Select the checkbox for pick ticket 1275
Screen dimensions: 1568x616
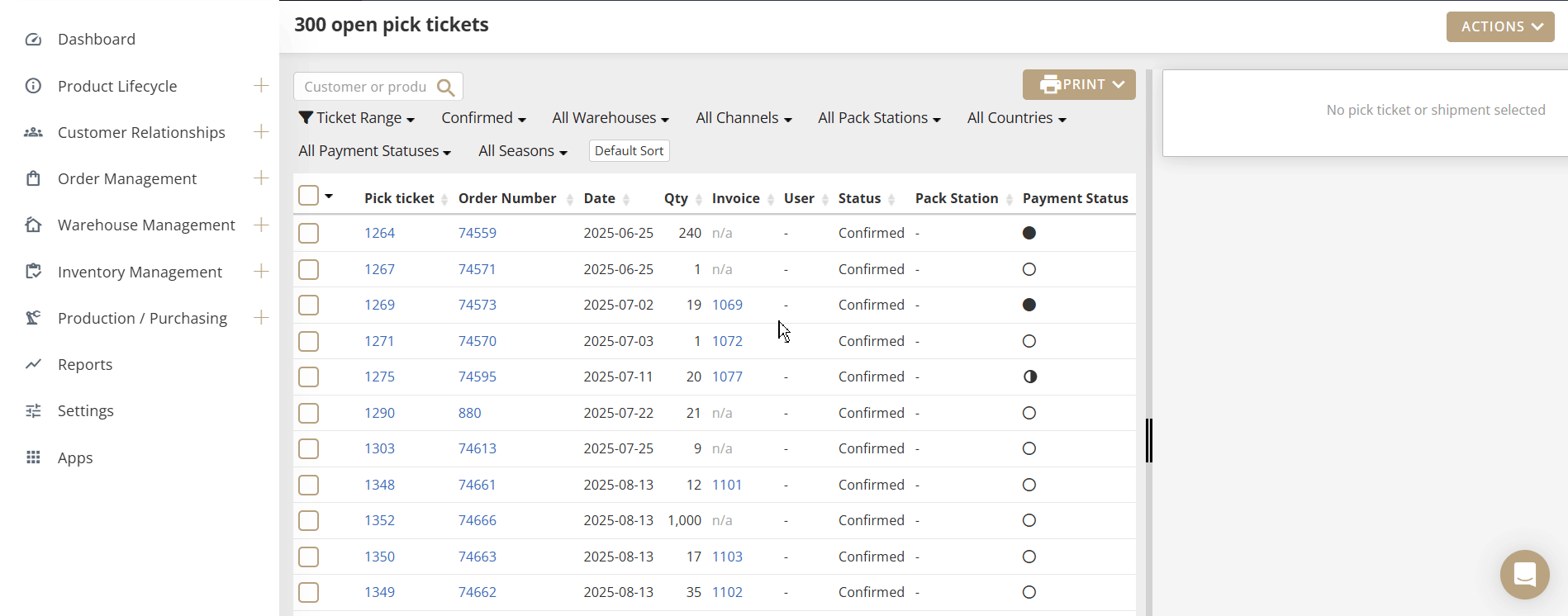click(x=309, y=377)
